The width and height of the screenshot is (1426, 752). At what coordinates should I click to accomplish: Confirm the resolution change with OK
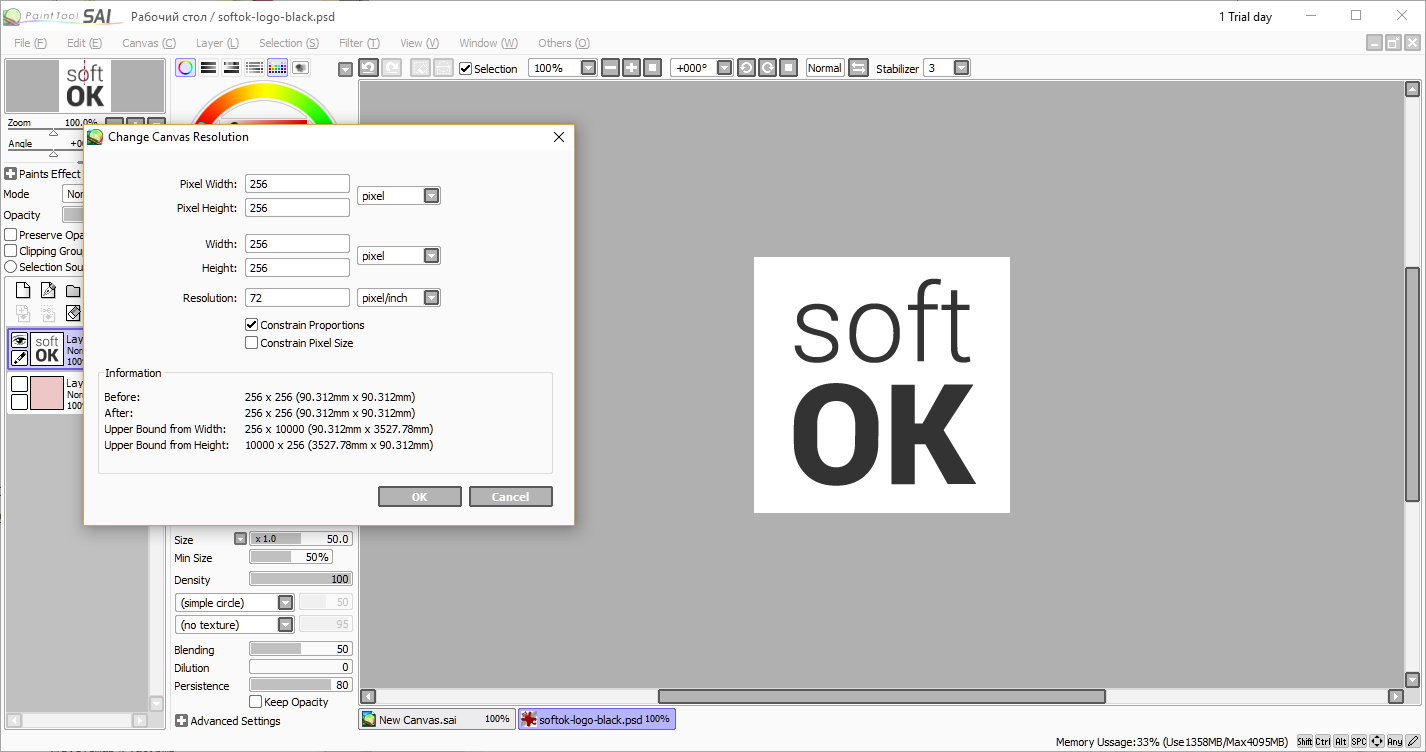tap(420, 497)
